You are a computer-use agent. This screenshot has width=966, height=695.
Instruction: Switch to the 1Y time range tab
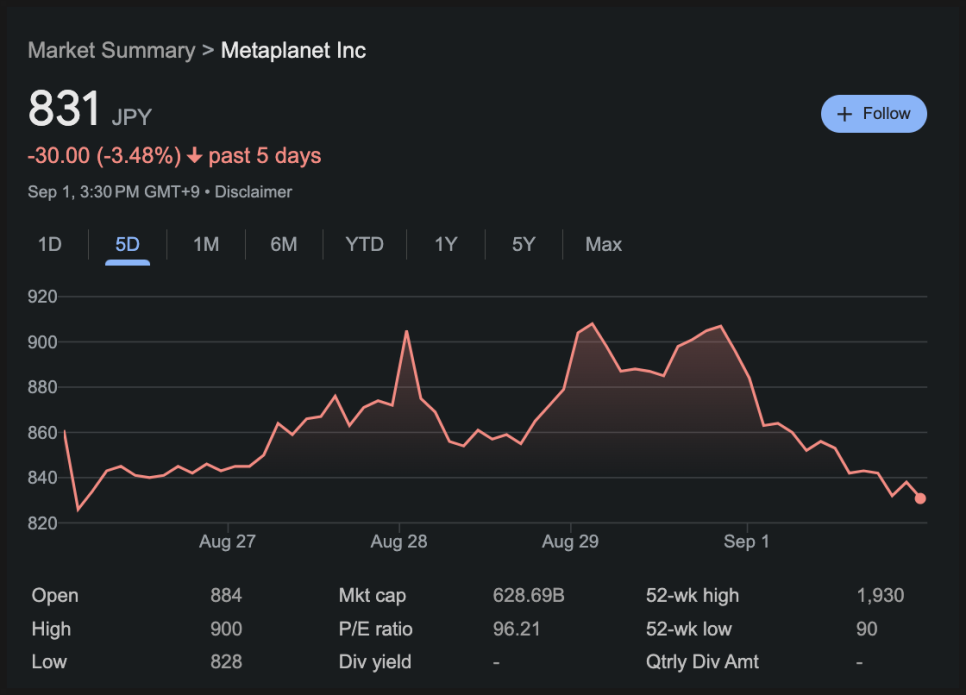(x=446, y=245)
